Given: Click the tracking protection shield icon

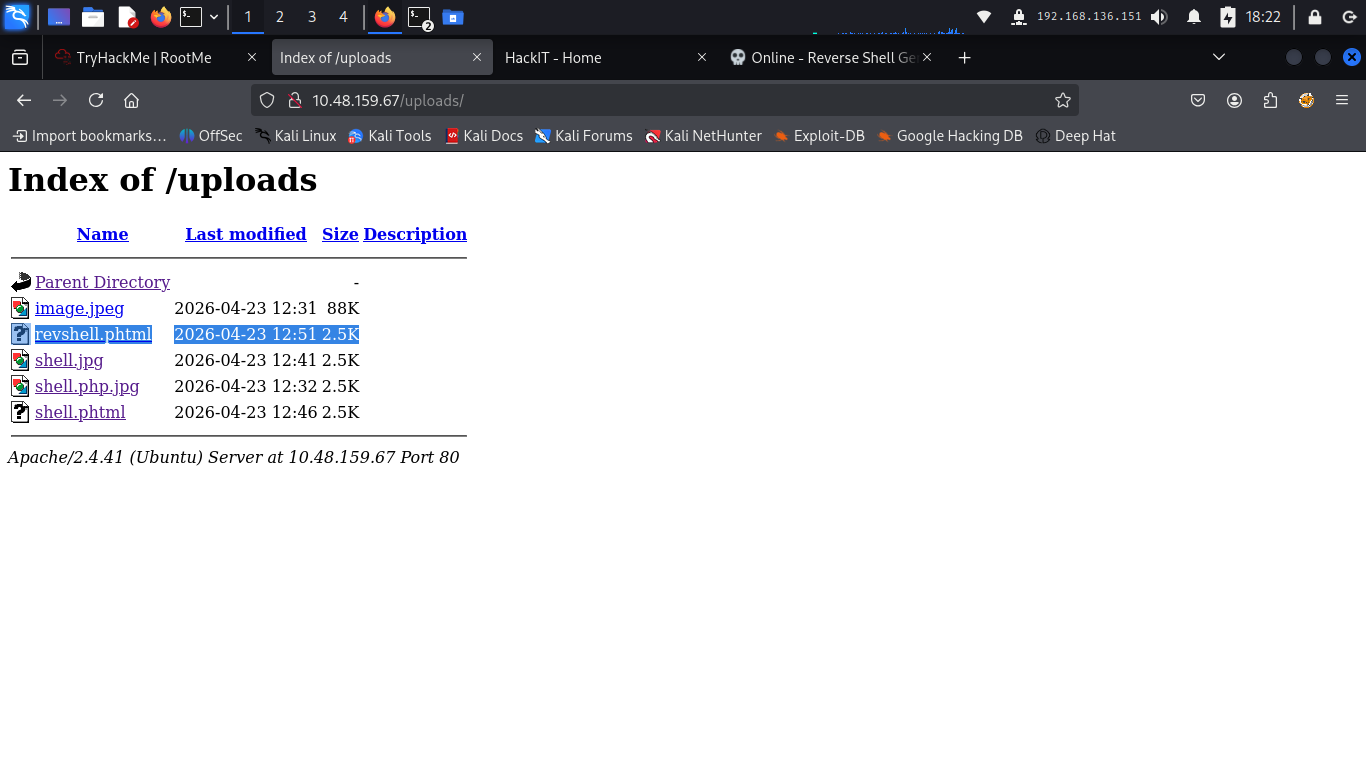Looking at the screenshot, I should pos(267,100).
